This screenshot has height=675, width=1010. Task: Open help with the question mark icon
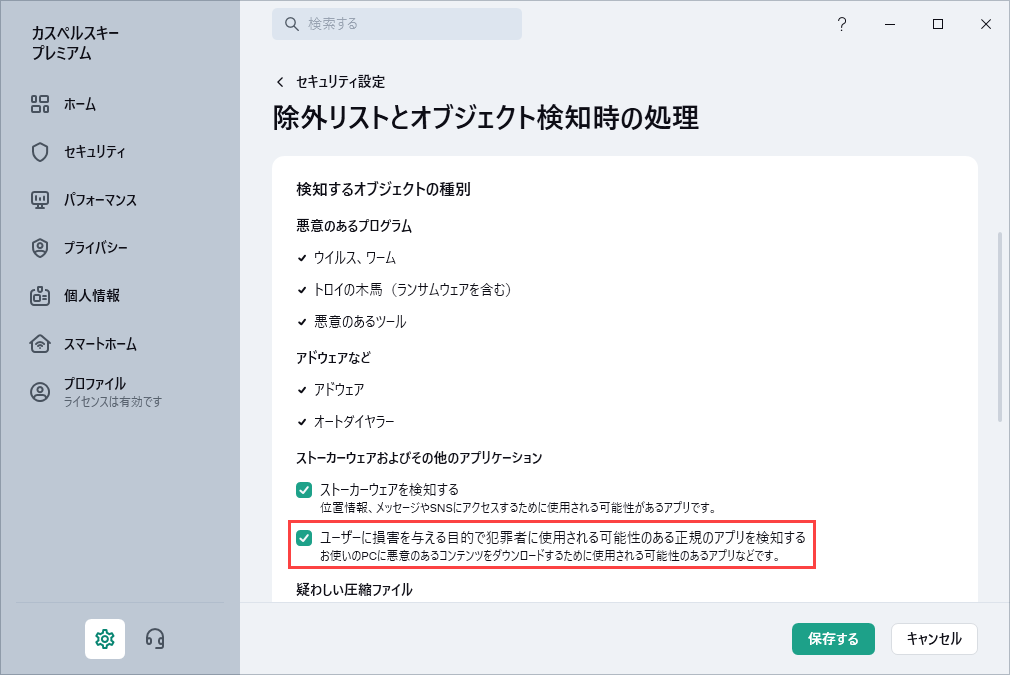[841, 24]
